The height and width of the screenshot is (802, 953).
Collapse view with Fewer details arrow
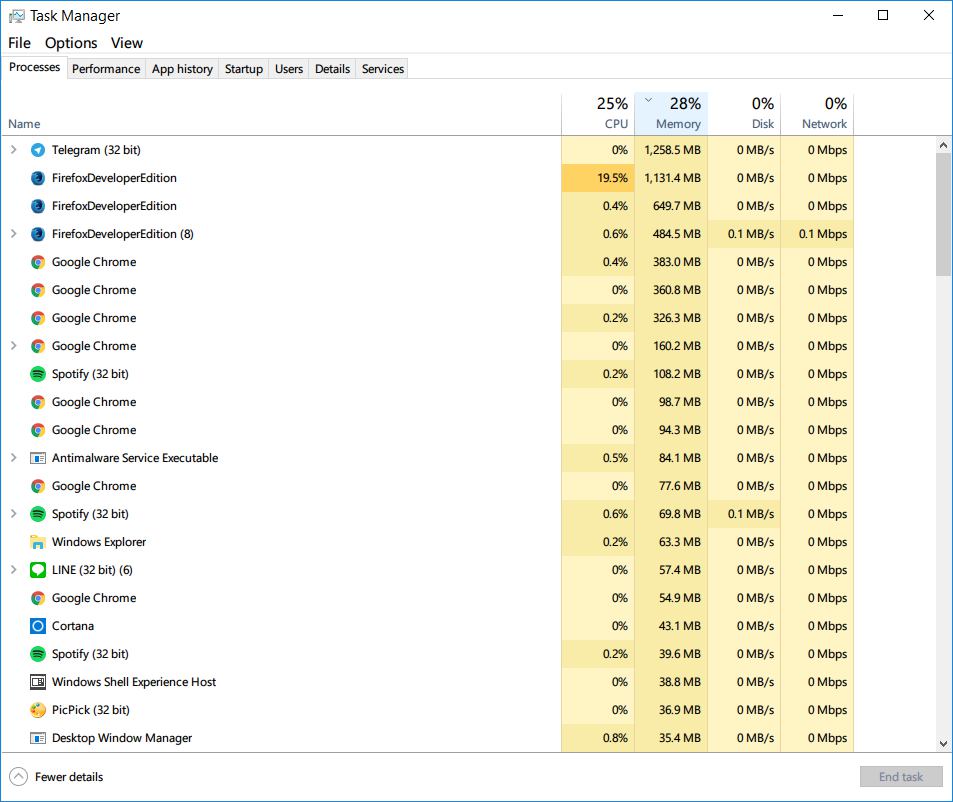coord(18,776)
